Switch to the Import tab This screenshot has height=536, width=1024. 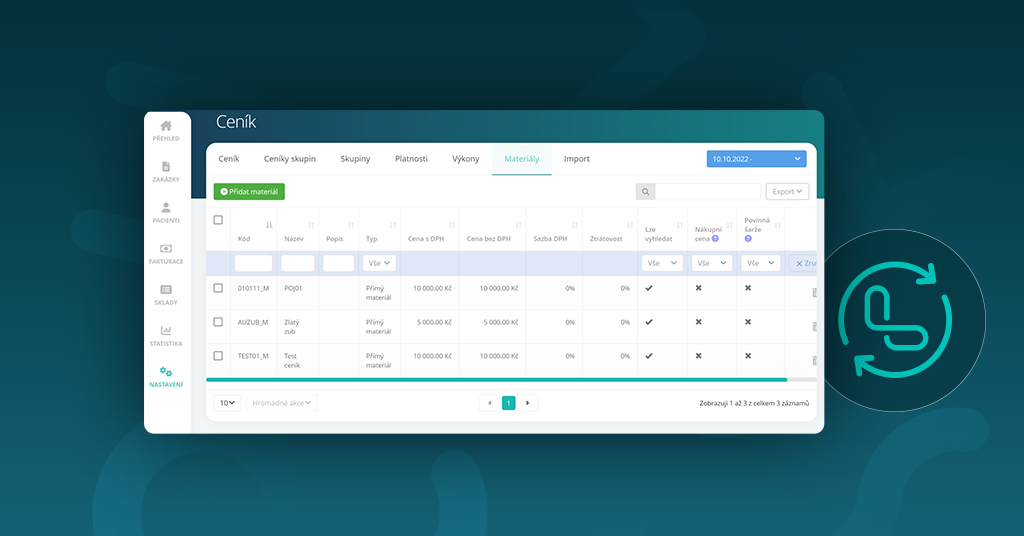pyautogui.click(x=577, y=159)
